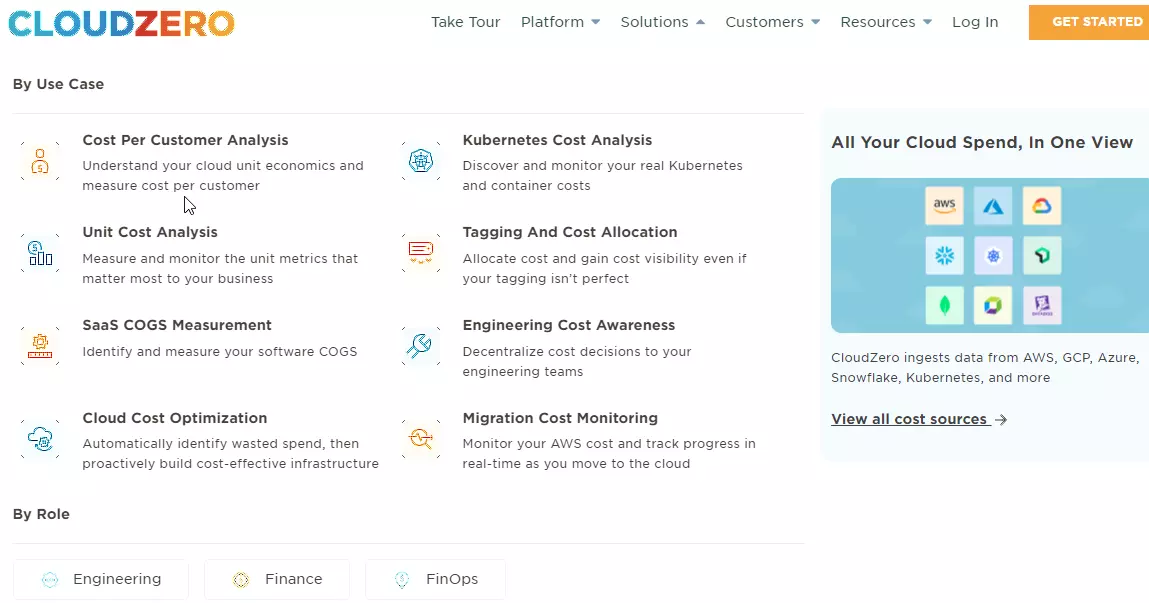Click the AWS logo tile

943,205
